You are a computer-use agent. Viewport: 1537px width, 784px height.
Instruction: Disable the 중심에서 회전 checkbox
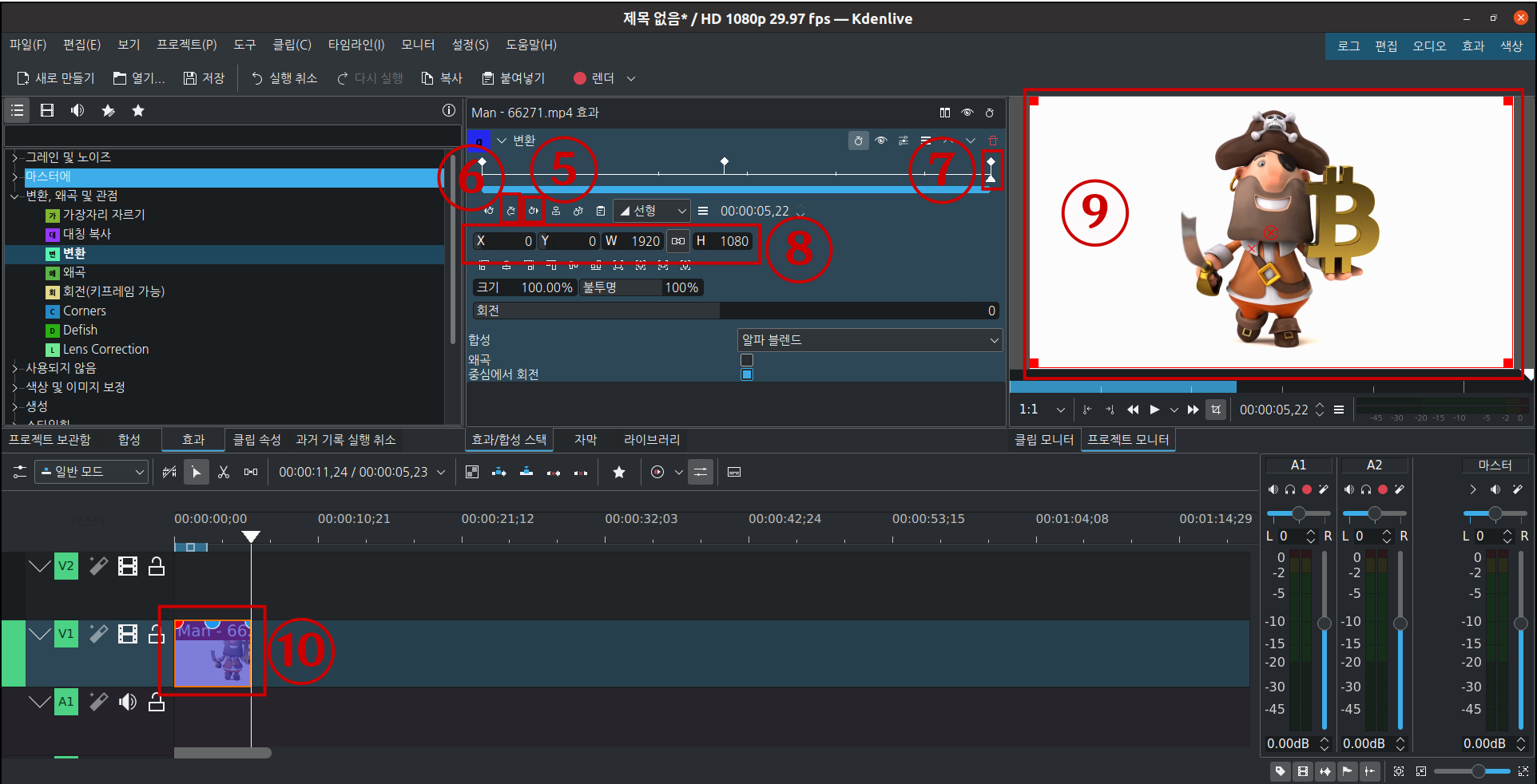(x=746, y=374)
